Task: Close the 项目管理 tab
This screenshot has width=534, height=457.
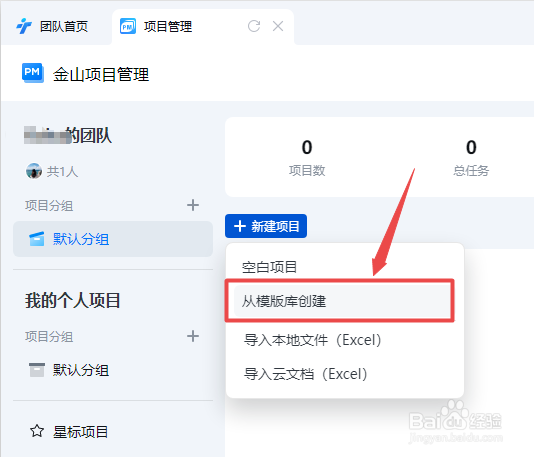Action: 278,26
